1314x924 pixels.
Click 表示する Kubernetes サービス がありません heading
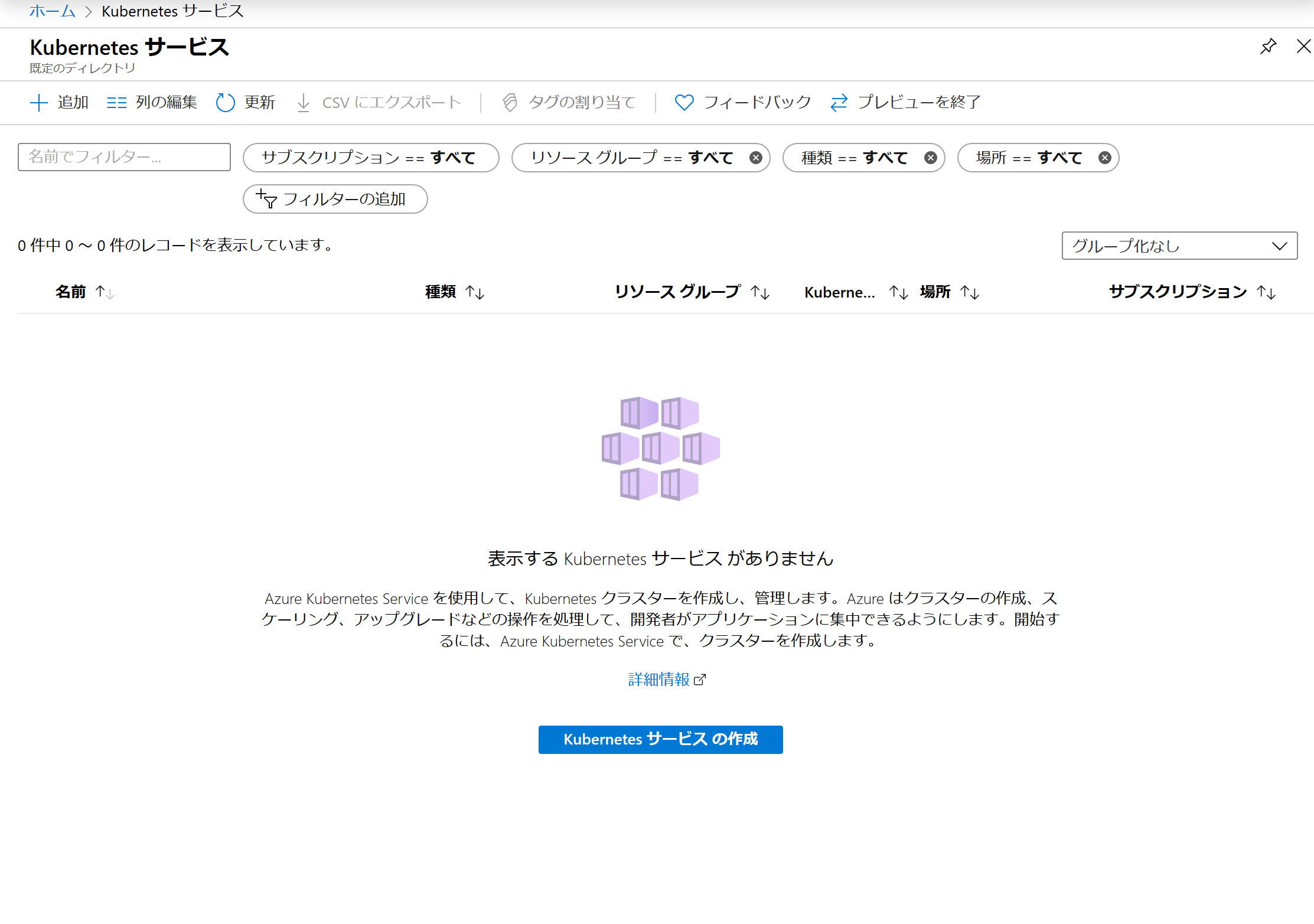pos(661,559)
